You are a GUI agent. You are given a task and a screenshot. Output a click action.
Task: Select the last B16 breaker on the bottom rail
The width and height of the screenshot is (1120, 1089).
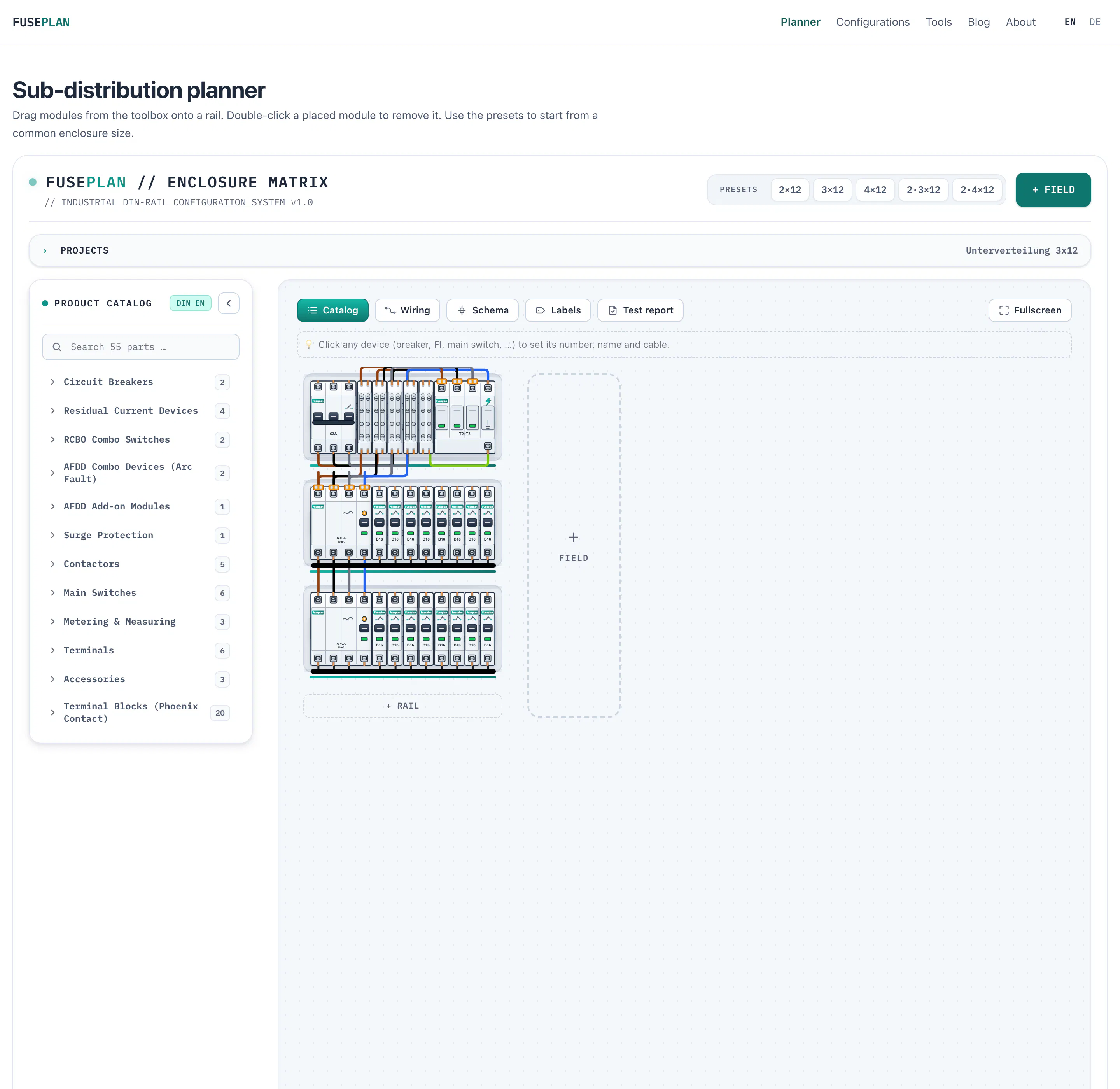[488, 629]
